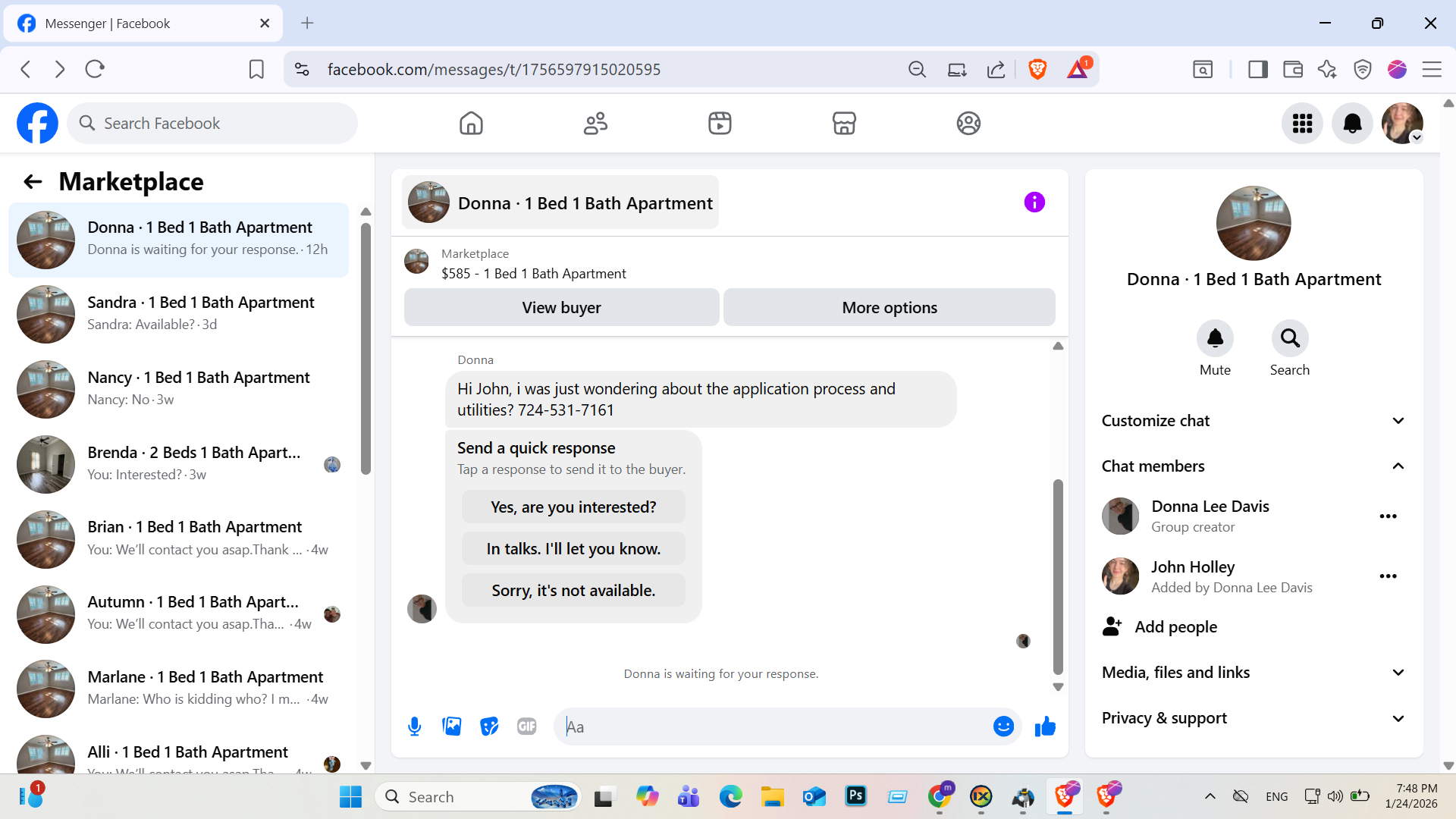Open the GIF picker icon
This screenshot has width=1456, height=819.
pos(526,726)
